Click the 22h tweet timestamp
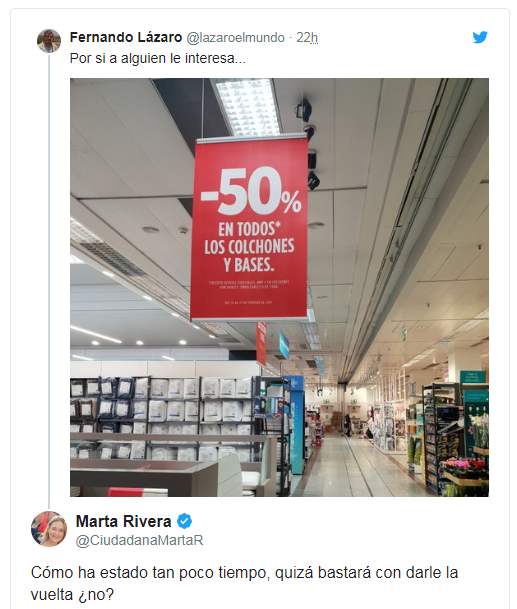 point(307,38)
